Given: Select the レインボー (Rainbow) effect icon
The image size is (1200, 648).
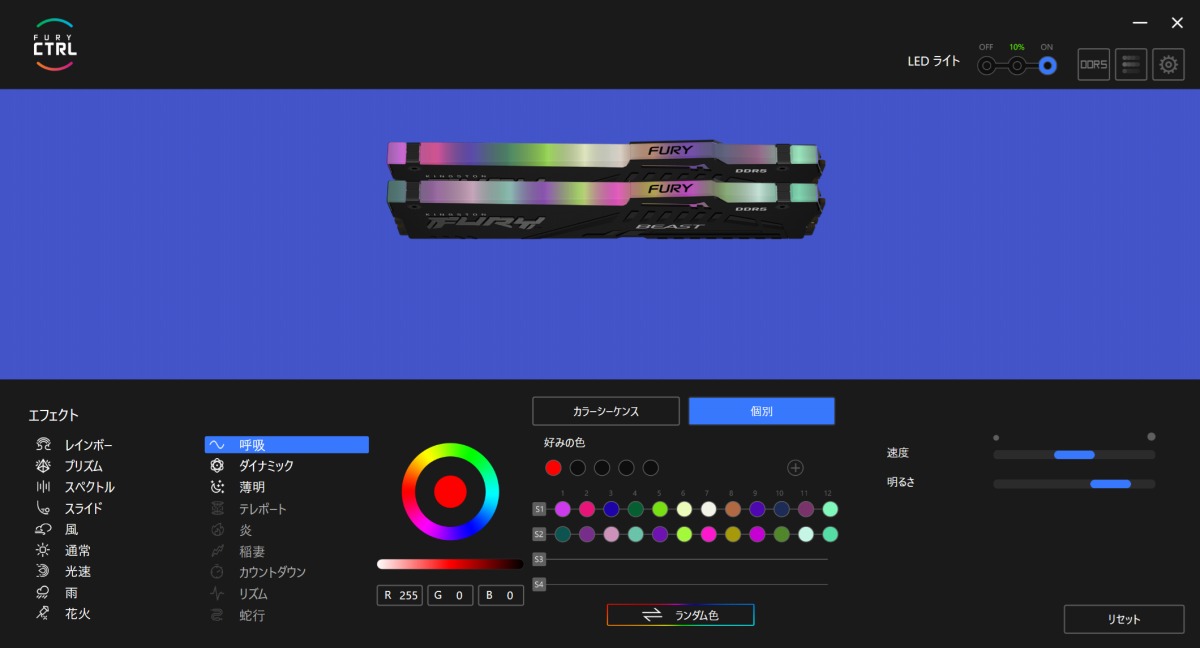Looking at the screenshot, I should [x=43, y=445].
